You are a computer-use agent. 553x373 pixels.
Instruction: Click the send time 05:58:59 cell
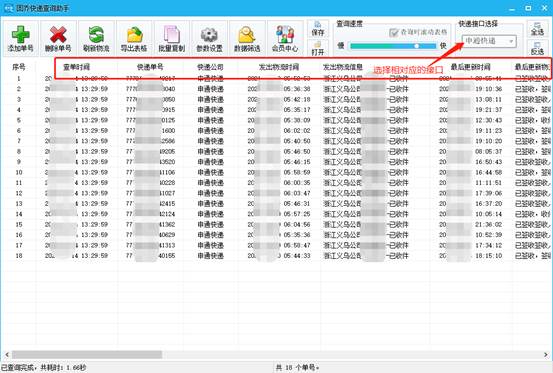tap(297, 172)
